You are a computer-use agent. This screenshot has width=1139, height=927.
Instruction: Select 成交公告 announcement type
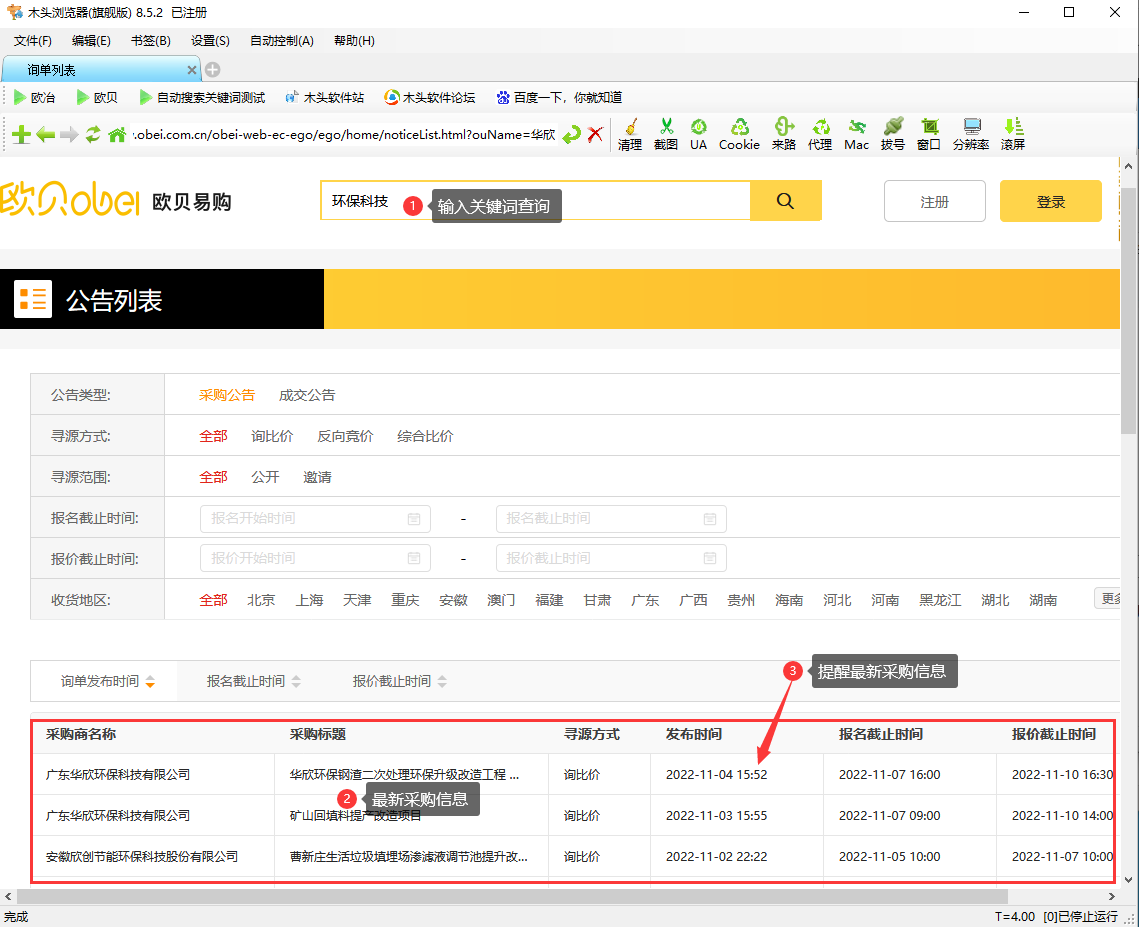(x=307, y=395)
